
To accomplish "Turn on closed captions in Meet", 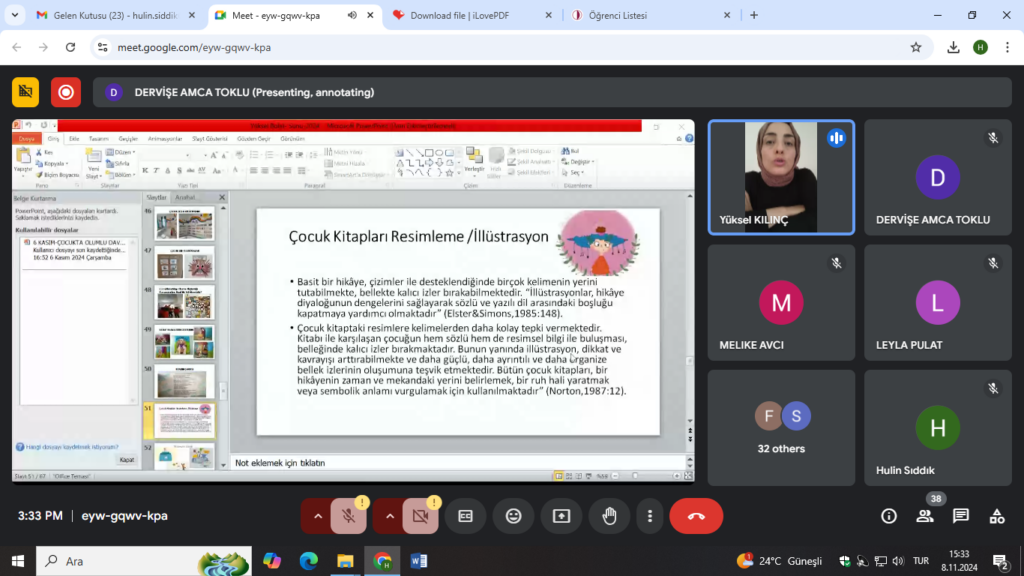I will pyautogui.click(x=465, y=516).
